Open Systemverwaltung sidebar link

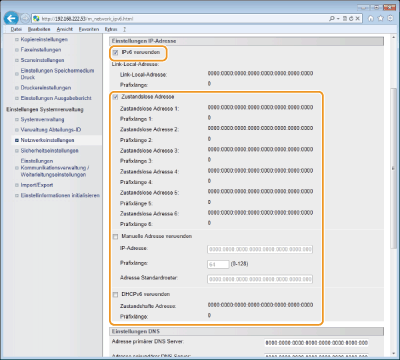click(x=42, y=119)
